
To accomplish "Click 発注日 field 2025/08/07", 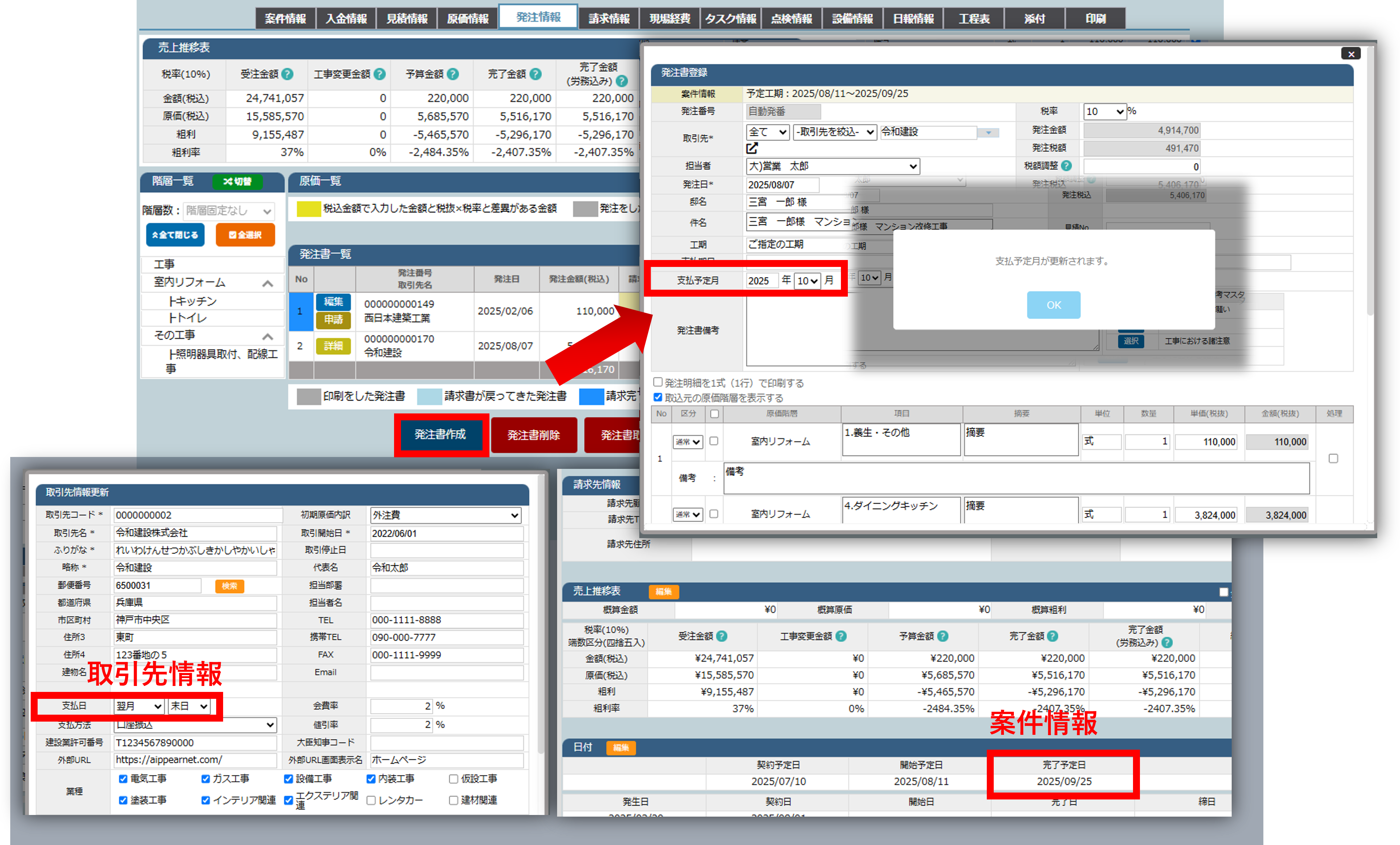I will [783, 185].
